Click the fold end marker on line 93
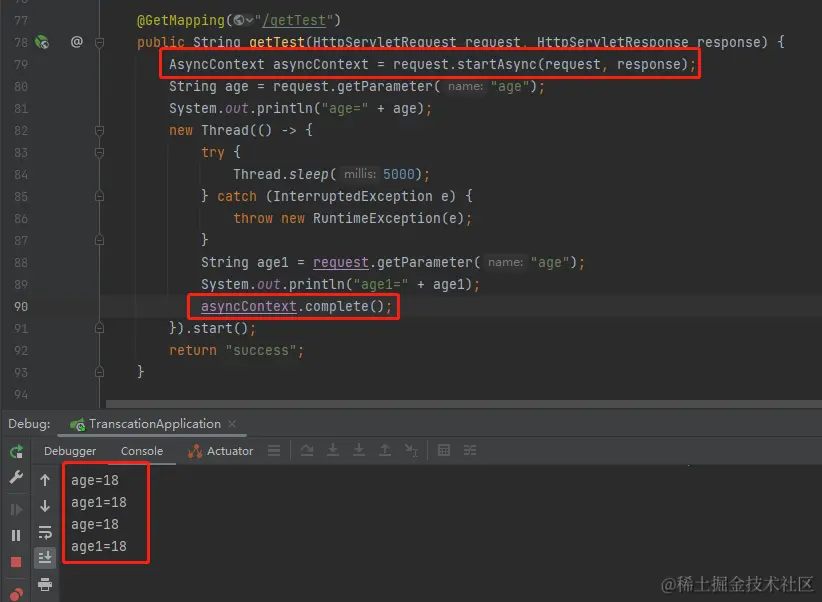The image size is (822, 602). [x=100, y=372]
